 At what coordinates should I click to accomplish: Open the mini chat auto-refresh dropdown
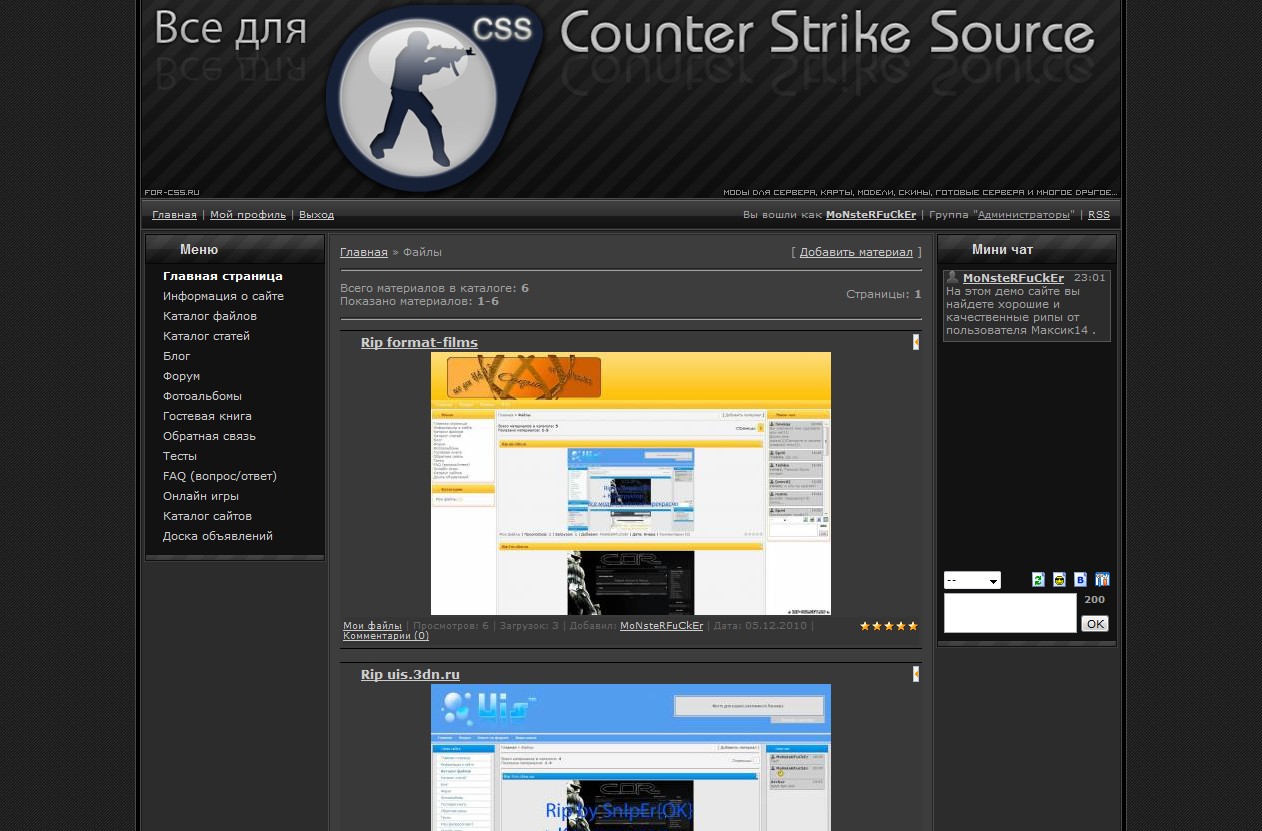pyautogui.click(x=972, y=581)
